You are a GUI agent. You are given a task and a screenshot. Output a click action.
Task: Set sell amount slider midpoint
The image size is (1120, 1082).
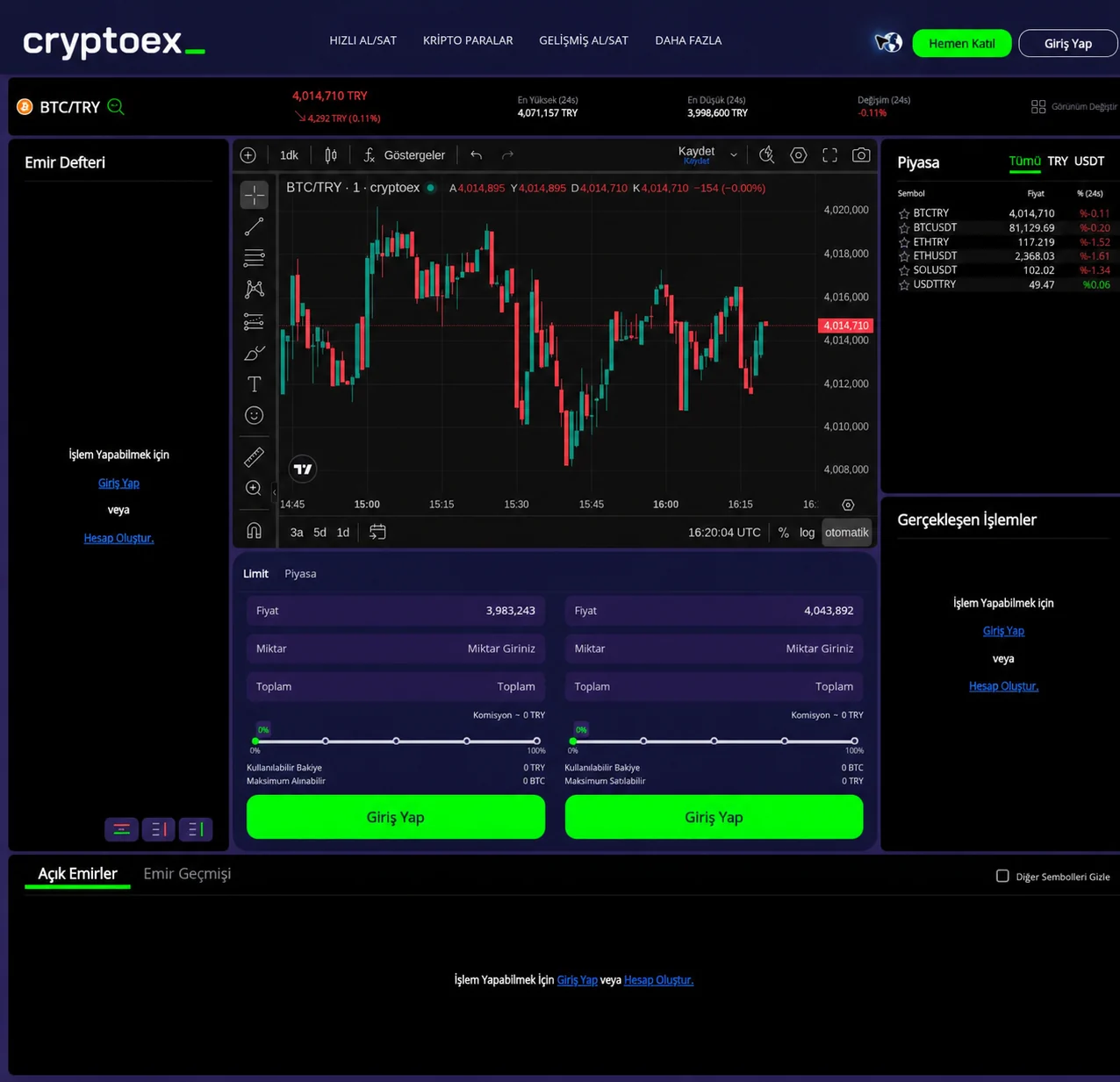point(714,742)
